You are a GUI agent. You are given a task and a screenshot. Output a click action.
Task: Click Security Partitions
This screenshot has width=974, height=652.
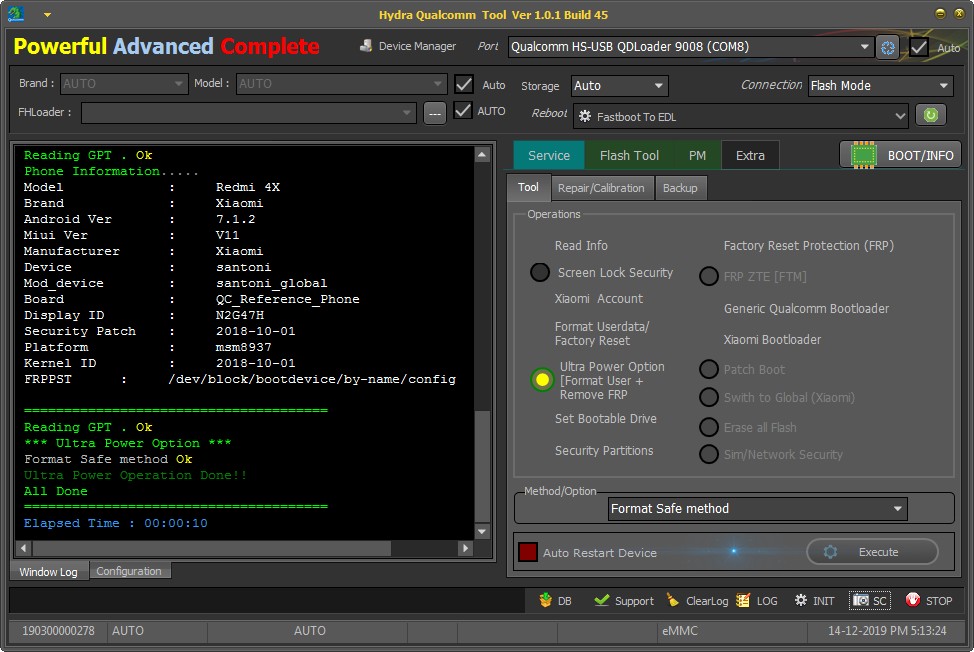coord(604,451)
